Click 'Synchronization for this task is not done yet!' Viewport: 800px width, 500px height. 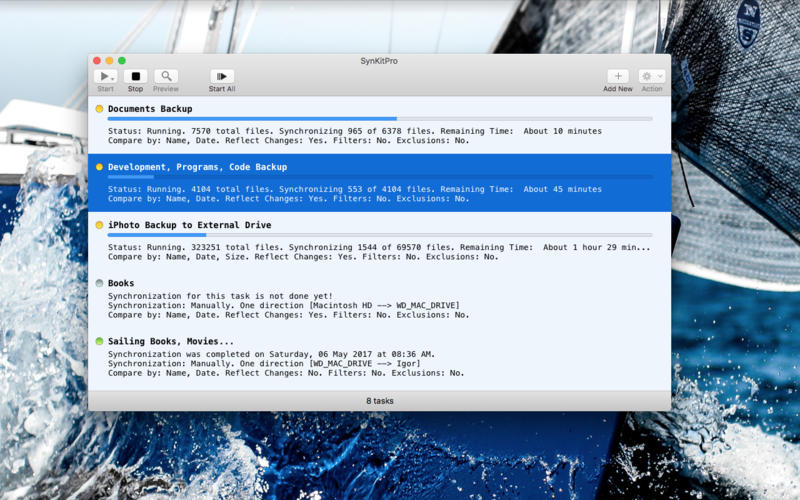tap(220, 296)
